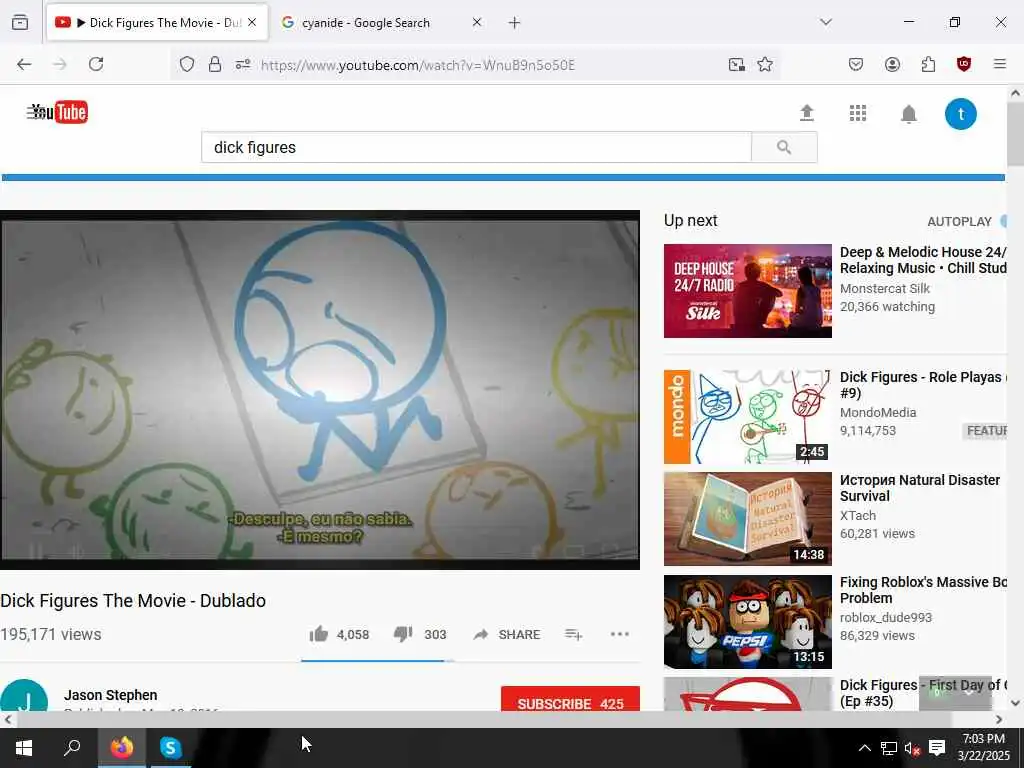Open Windows Action Center notifications
The width and height of the screenshot is (1024, 768).
pos(936,748)
